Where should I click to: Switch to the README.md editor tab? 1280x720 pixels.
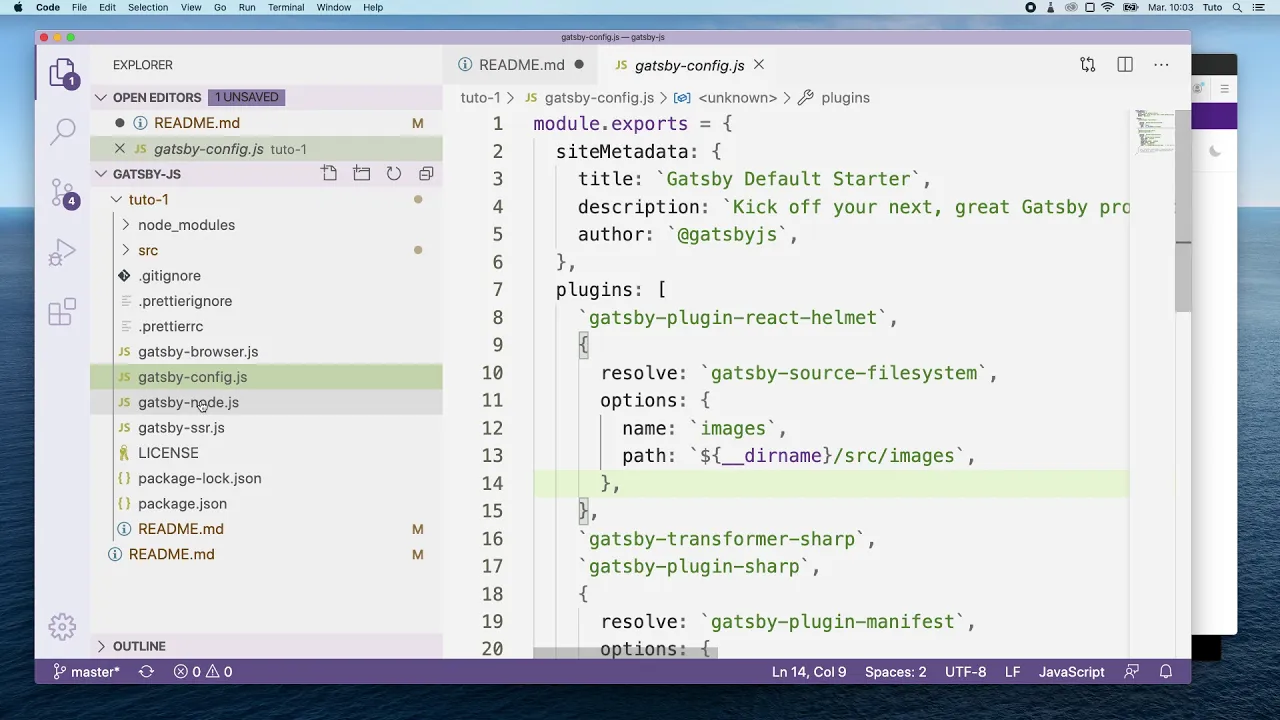point(520,65)
